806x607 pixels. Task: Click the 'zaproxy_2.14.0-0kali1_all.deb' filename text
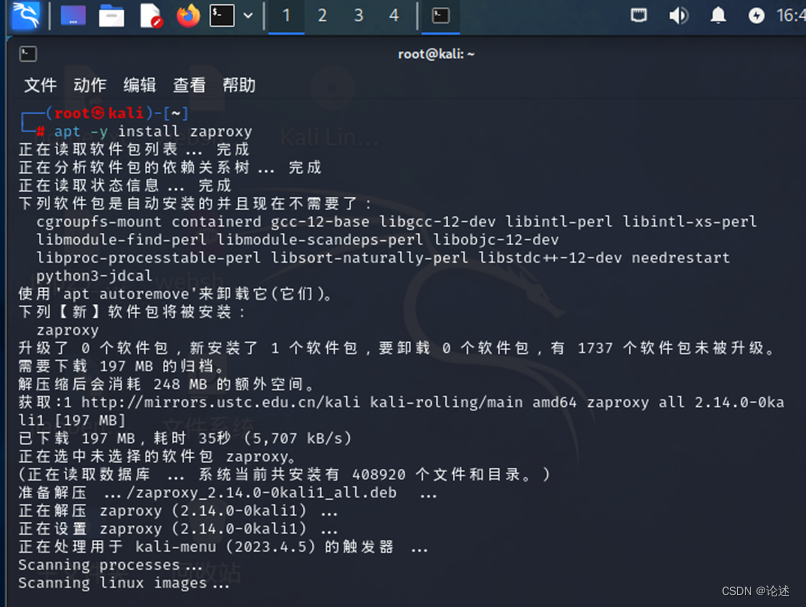click(266, 493)
